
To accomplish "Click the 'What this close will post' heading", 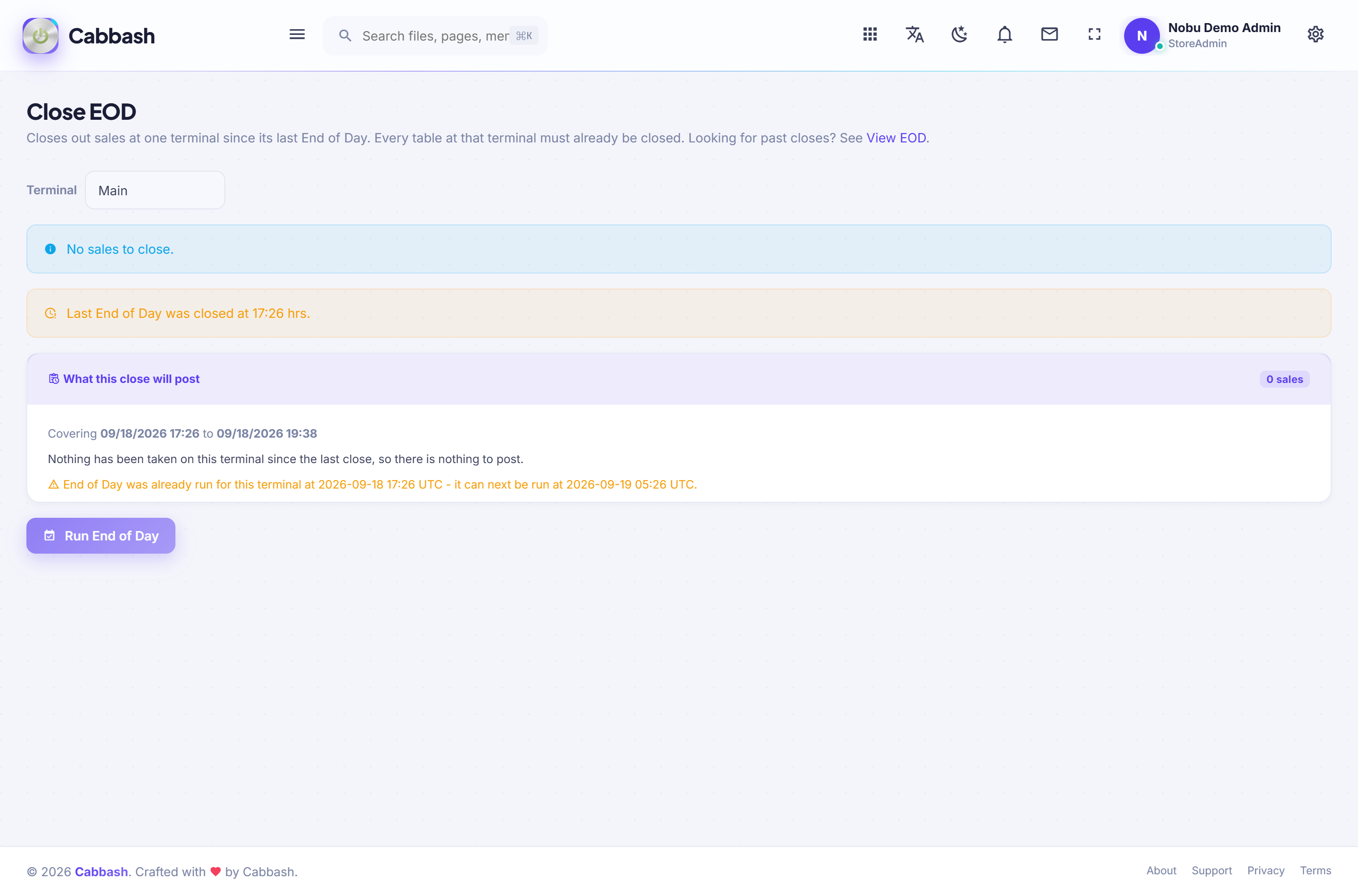I will 132,379.
